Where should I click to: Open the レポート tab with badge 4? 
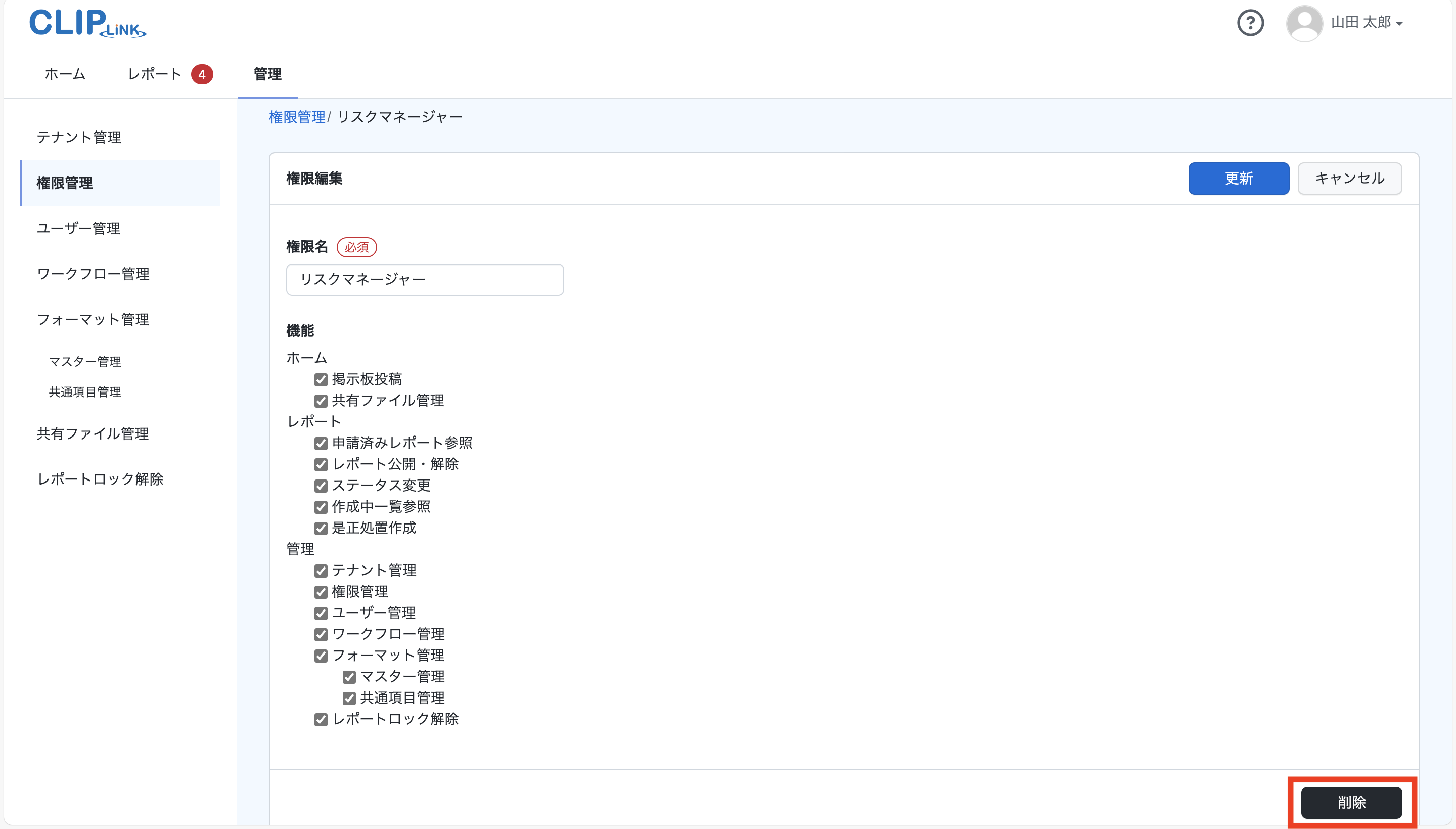[x=154, y=74]
